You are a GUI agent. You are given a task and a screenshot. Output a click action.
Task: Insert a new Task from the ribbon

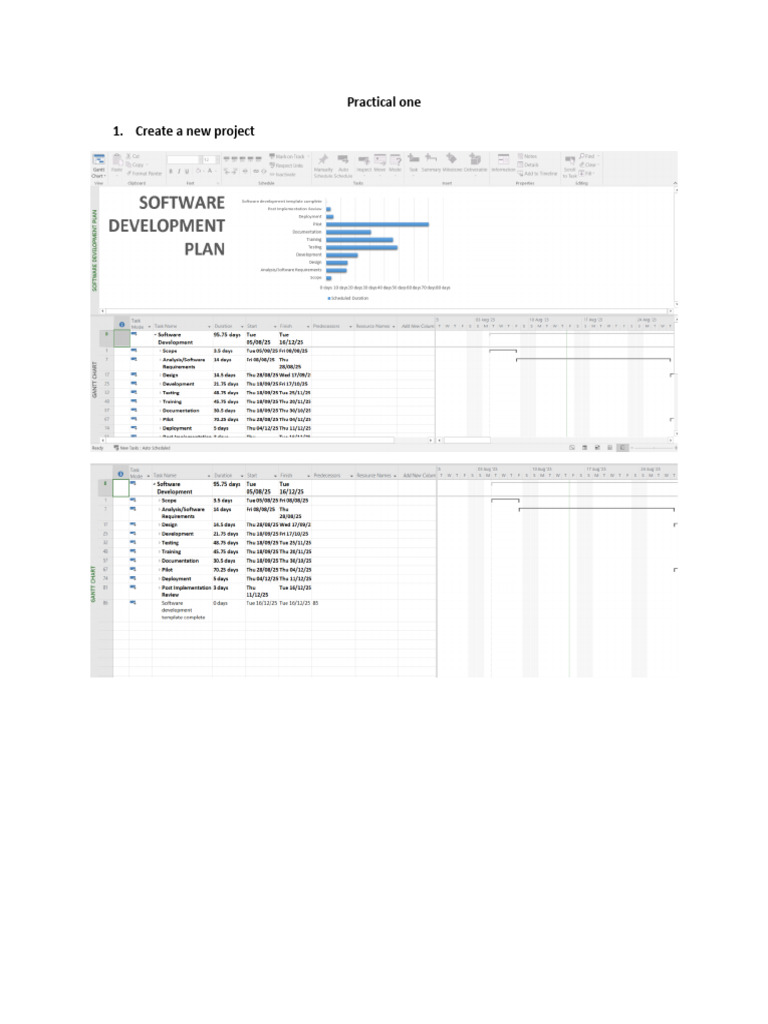pyautogui.click(x=413, y=163)
